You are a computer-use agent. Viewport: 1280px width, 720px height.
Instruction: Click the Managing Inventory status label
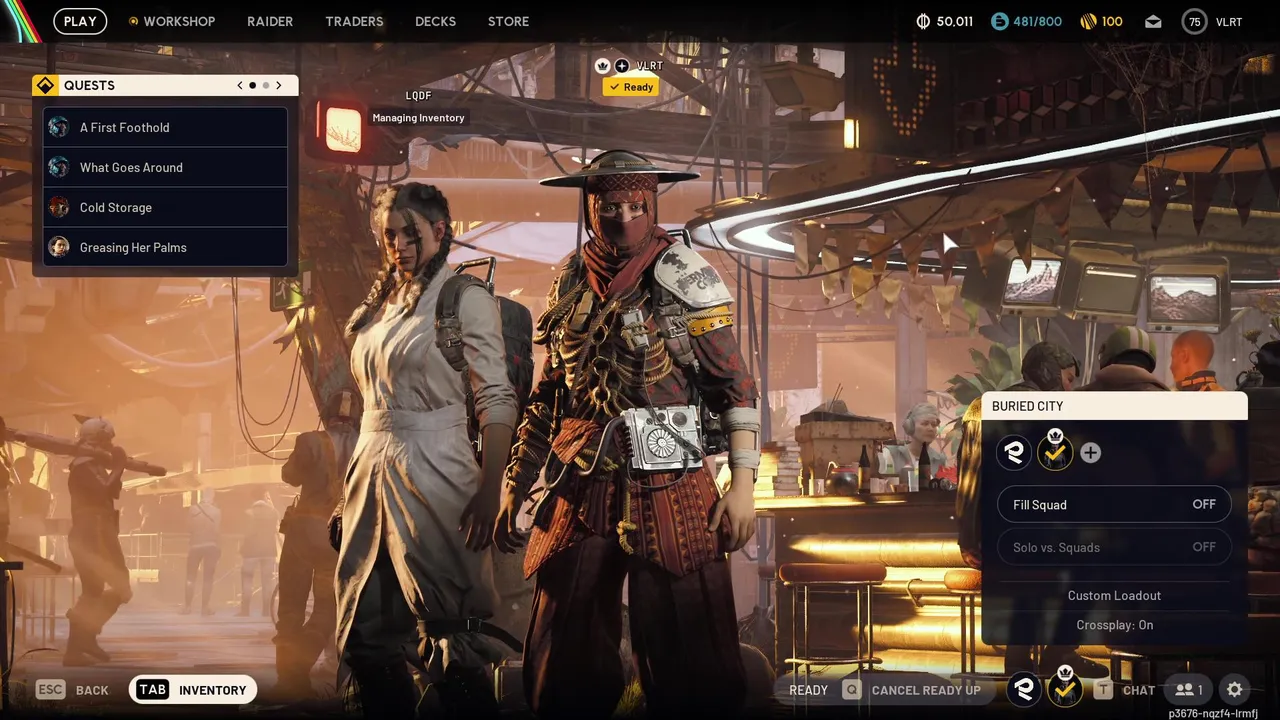pos(418,118)
